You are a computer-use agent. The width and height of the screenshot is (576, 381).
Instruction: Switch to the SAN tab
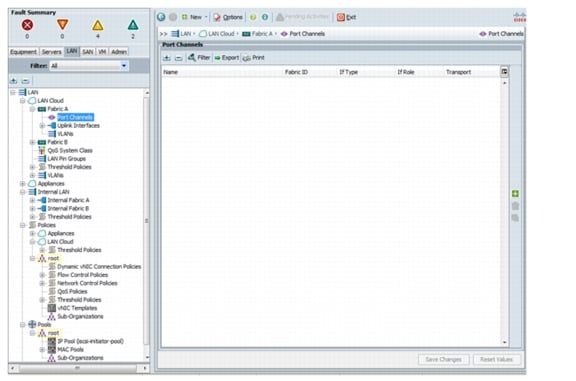pos(87,52)
